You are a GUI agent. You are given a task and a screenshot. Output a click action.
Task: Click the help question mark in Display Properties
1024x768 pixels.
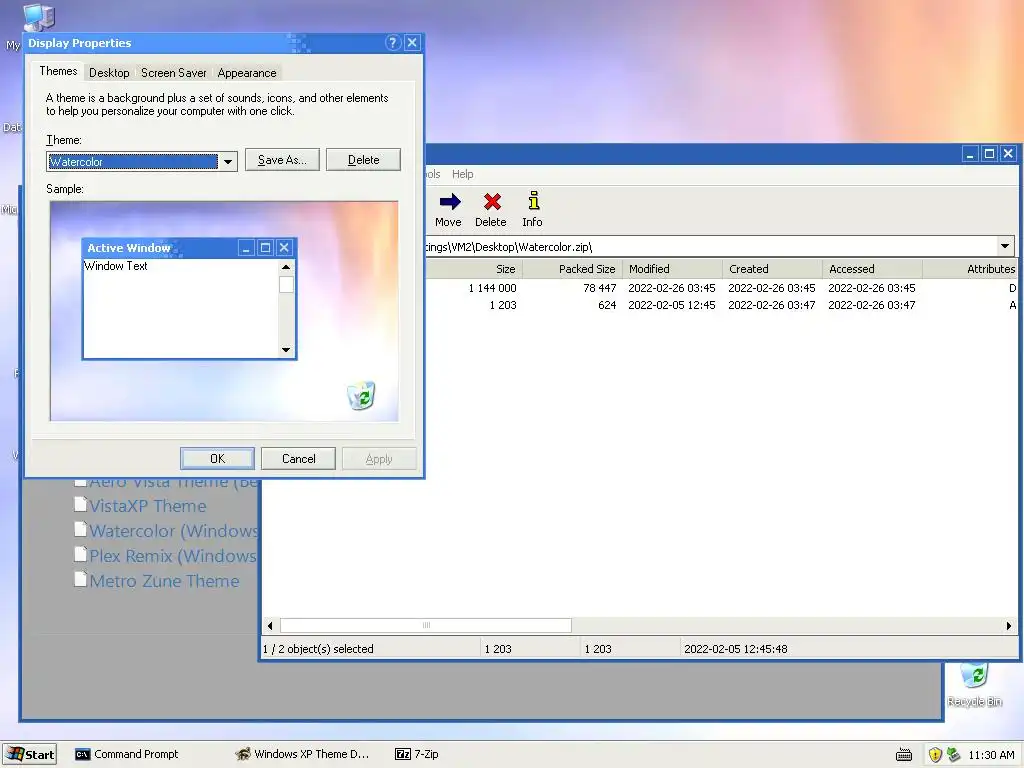tap(392, 43)
